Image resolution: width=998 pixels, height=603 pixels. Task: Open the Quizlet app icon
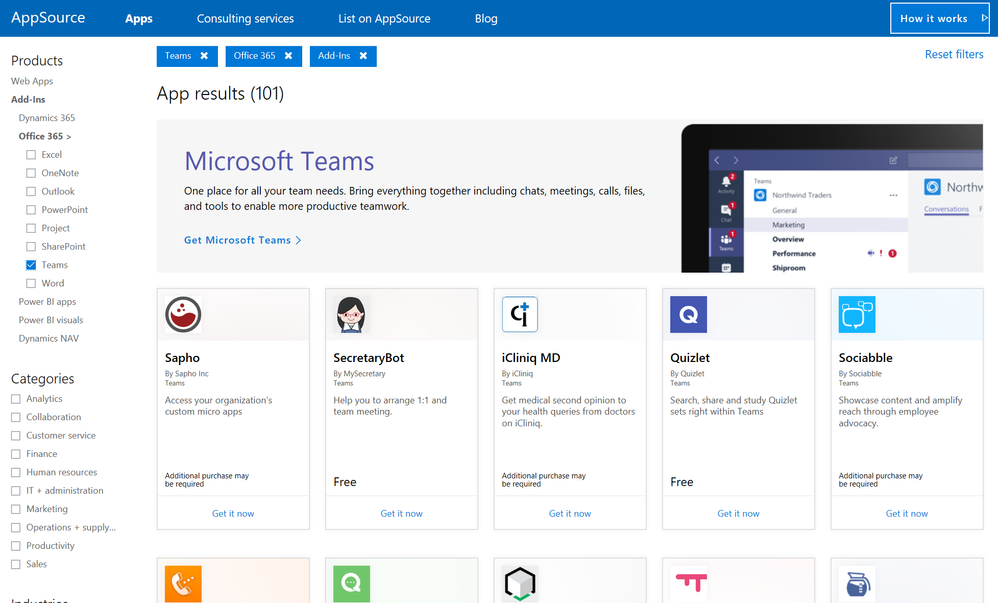[x=689, y=314]
